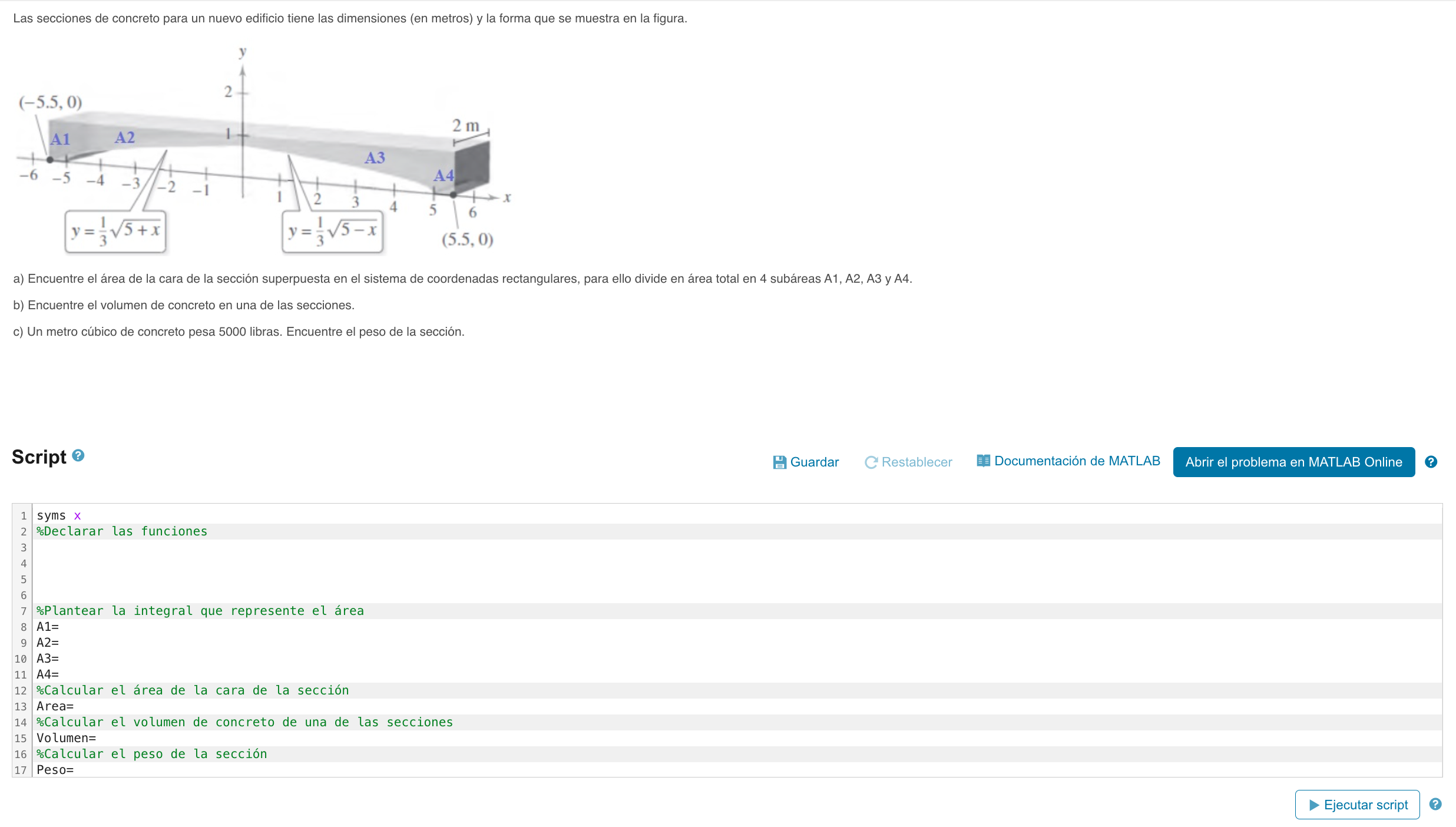Image resolution: width=1456 pixels, height=827 pixels.
Task: Place cursor on empty line 5
Action: [x=736, y=579]
